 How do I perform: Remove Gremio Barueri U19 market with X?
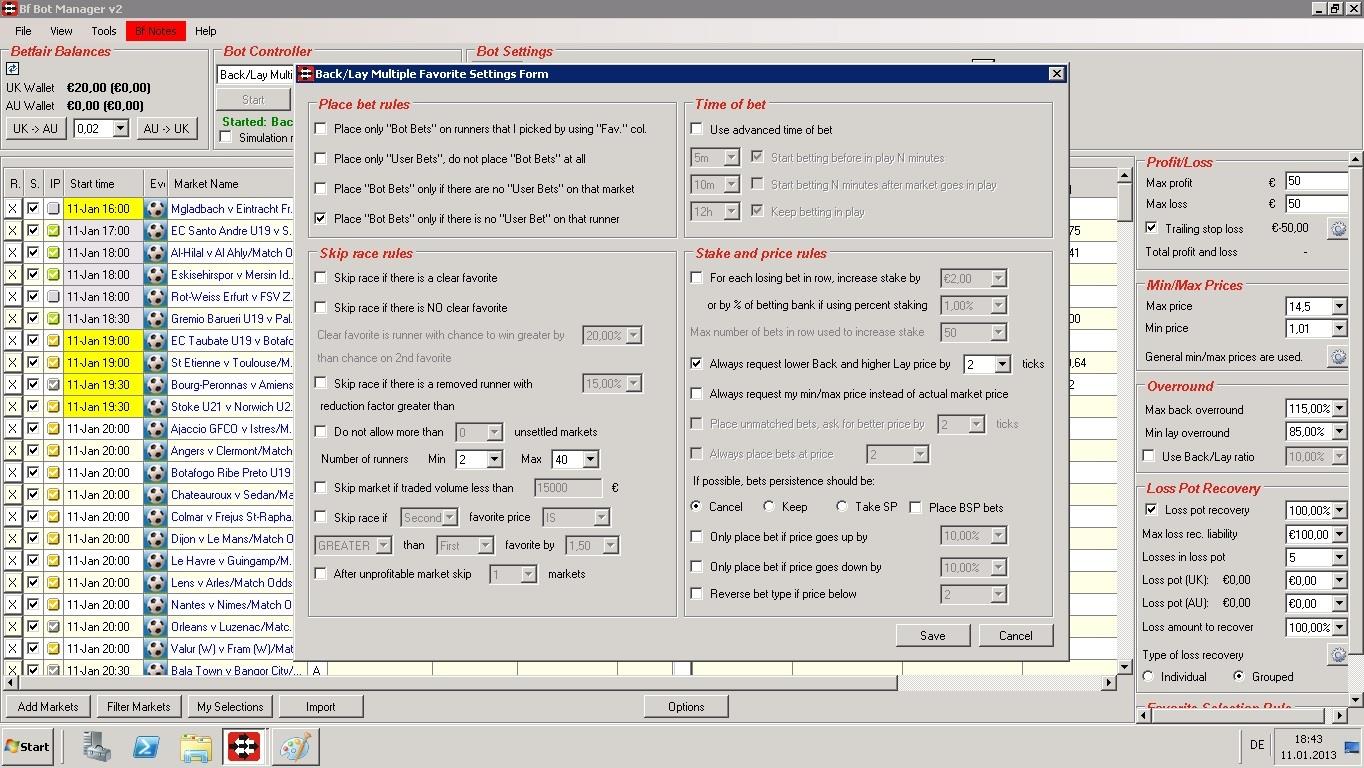(x=13, y=319)
